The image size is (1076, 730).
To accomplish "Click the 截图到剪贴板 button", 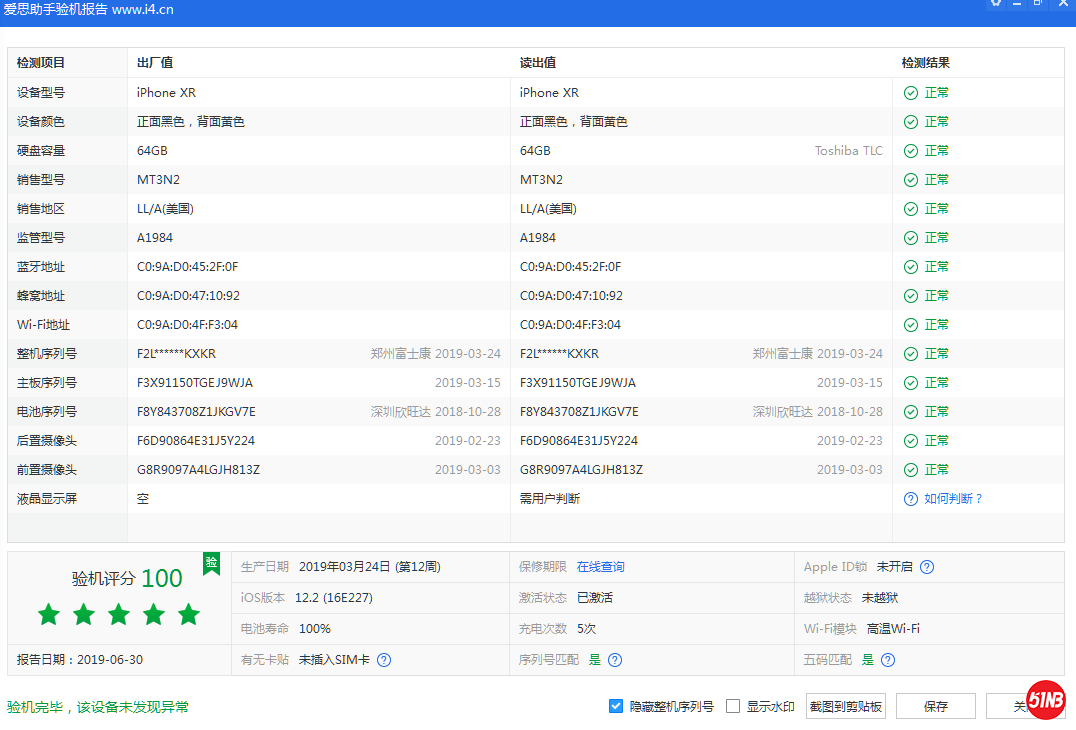I will (x=845, y=706).
